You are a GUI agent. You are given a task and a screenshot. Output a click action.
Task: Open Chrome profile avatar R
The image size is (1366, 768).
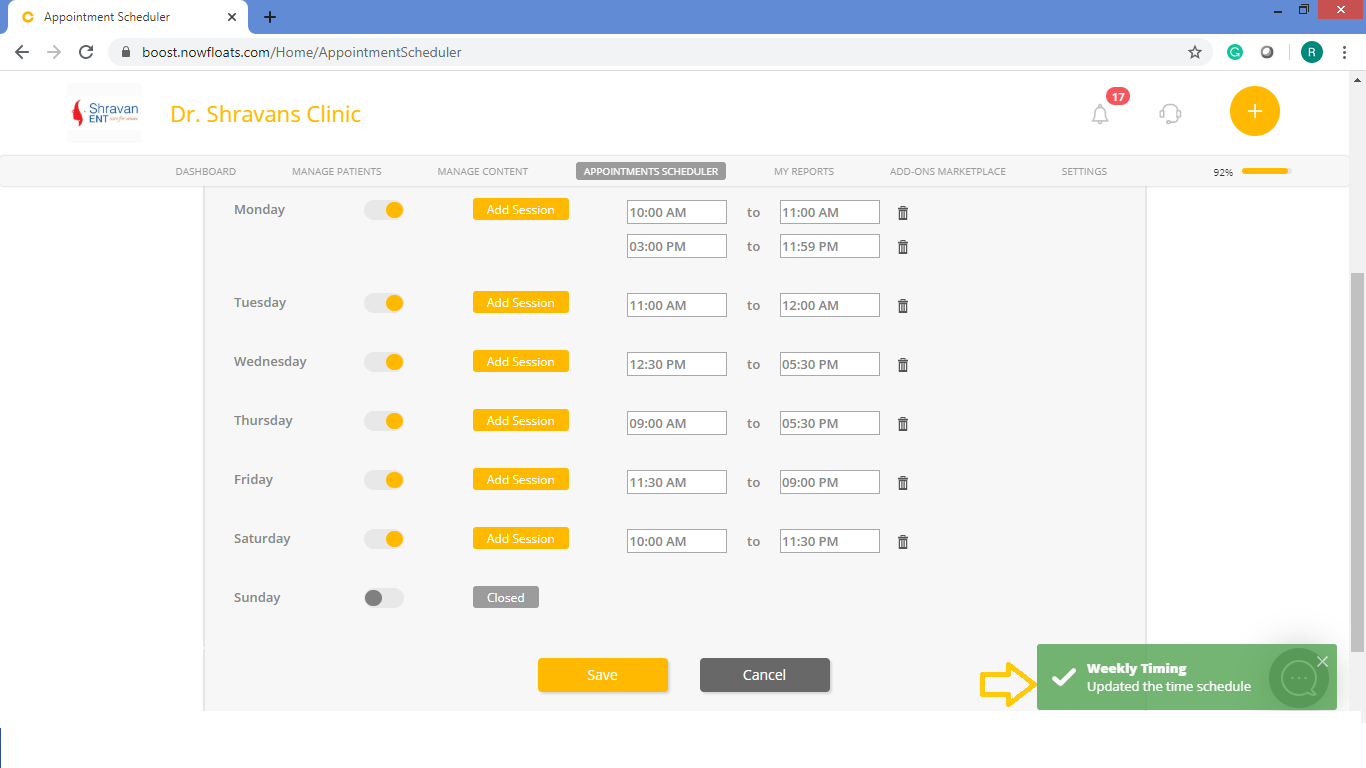[1311, 52]
